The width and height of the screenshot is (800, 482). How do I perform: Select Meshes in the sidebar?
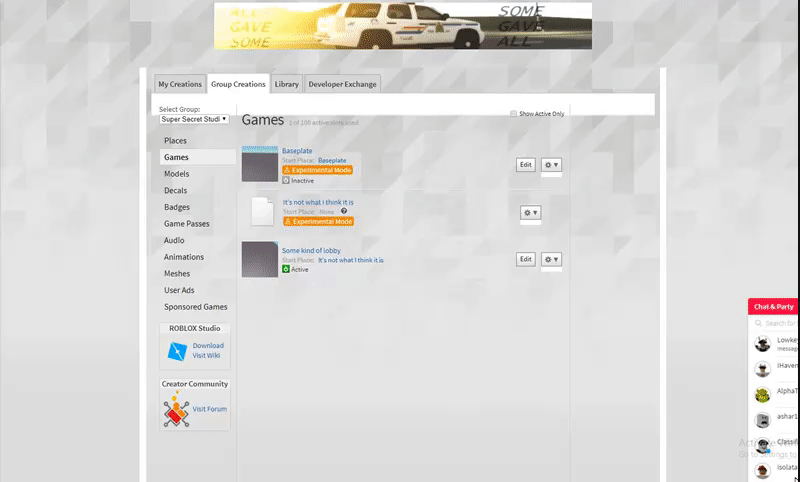click(x=177, y=273)
